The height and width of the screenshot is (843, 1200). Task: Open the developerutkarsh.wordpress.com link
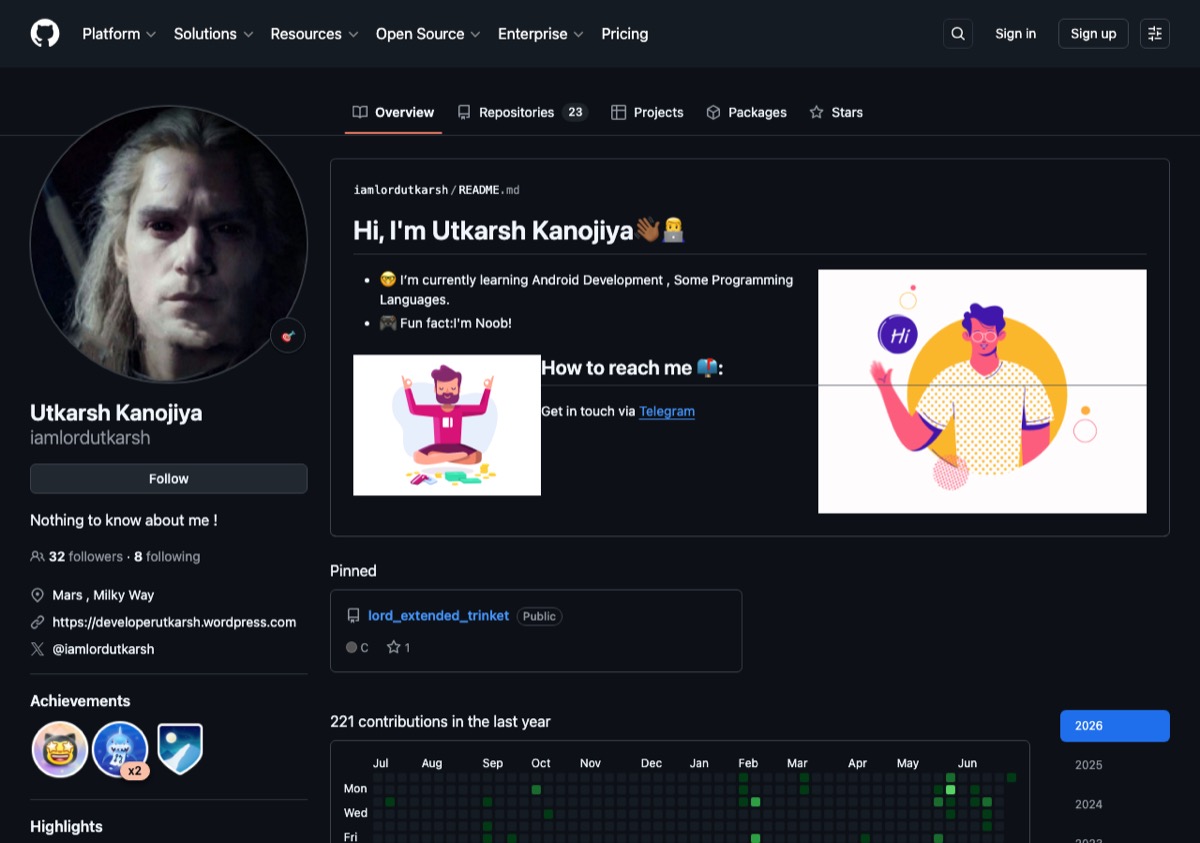click(x=174, y=622)
